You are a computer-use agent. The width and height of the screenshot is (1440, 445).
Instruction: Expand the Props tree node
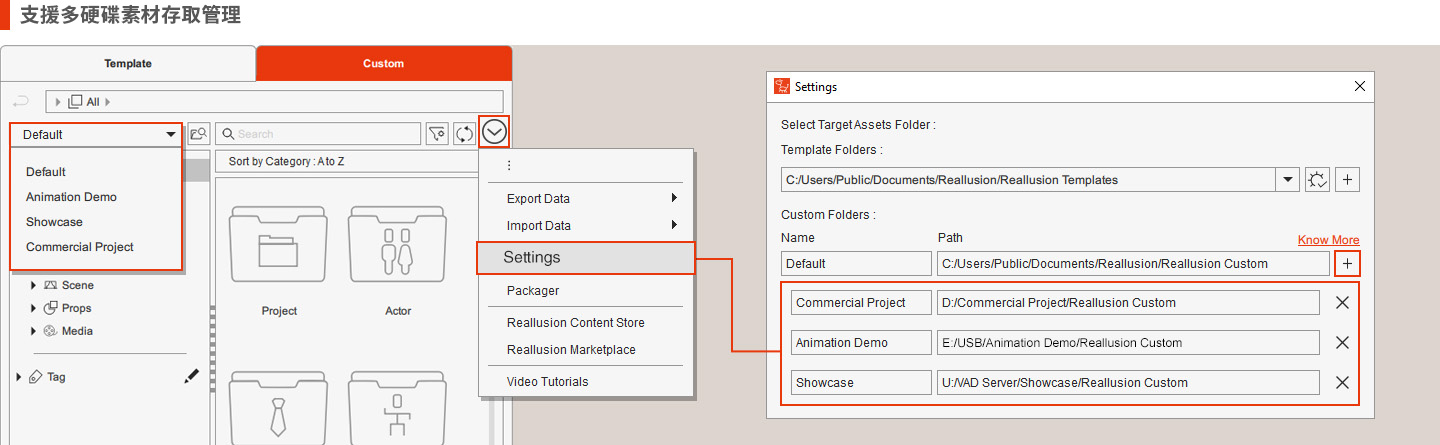click(33, 308)
